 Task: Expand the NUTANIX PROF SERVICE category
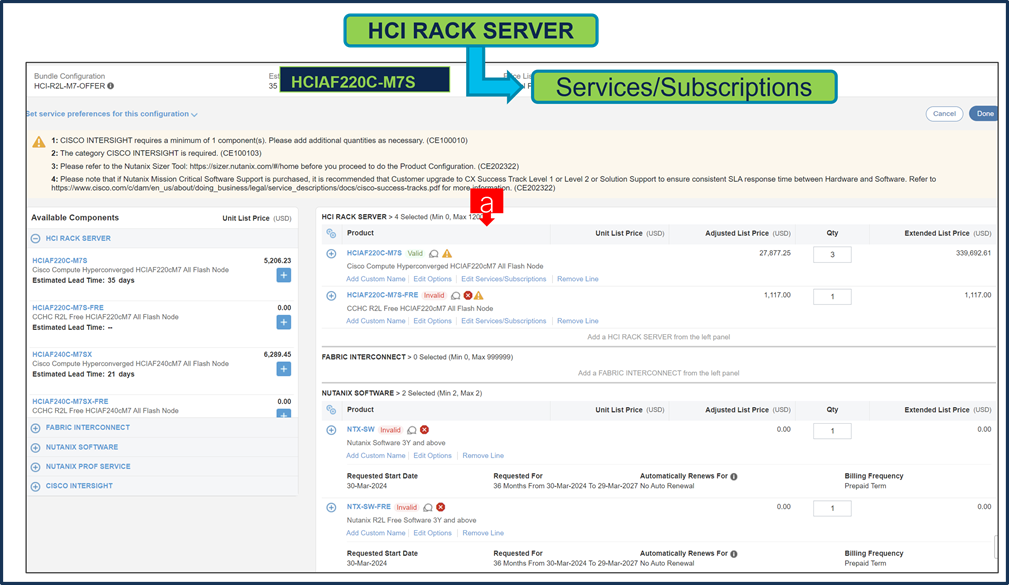click(x=35, y=467)
